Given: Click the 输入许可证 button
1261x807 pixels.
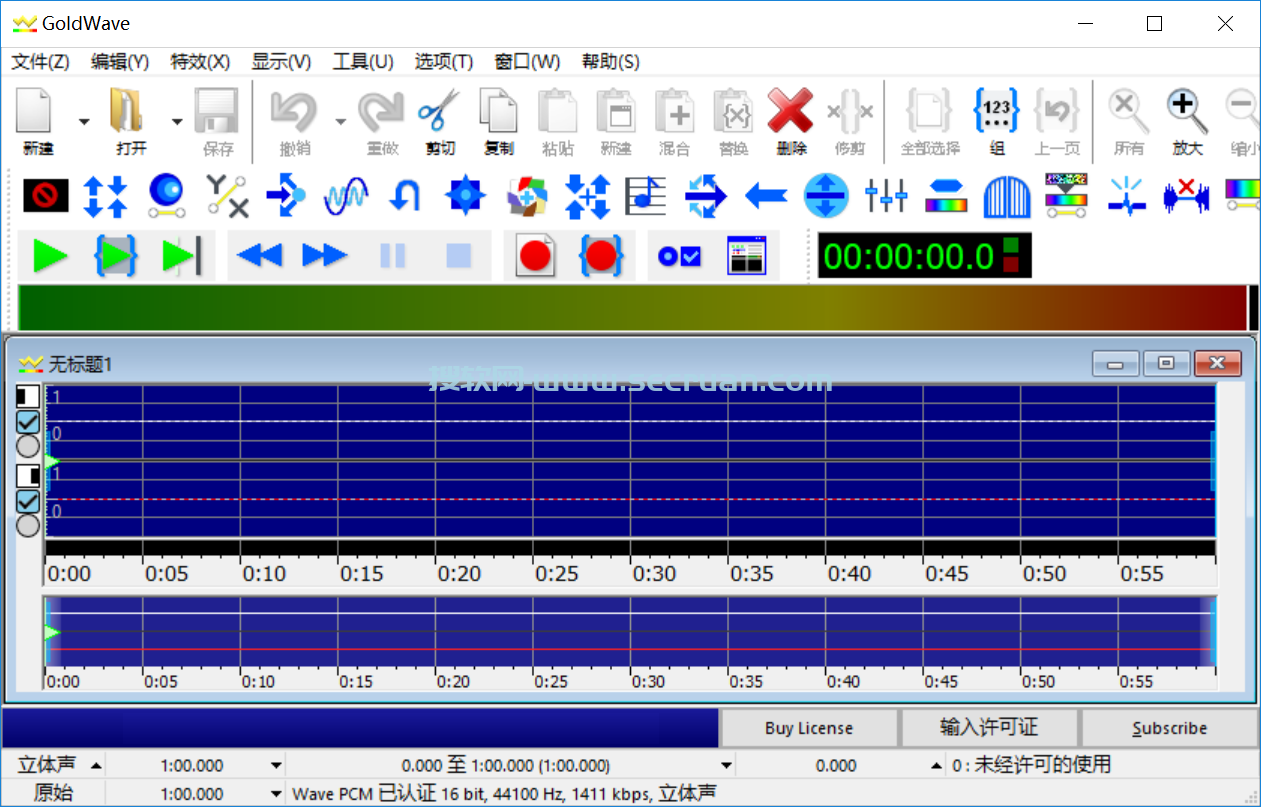Looking at the screenshot, I should (x=989, y=728).
